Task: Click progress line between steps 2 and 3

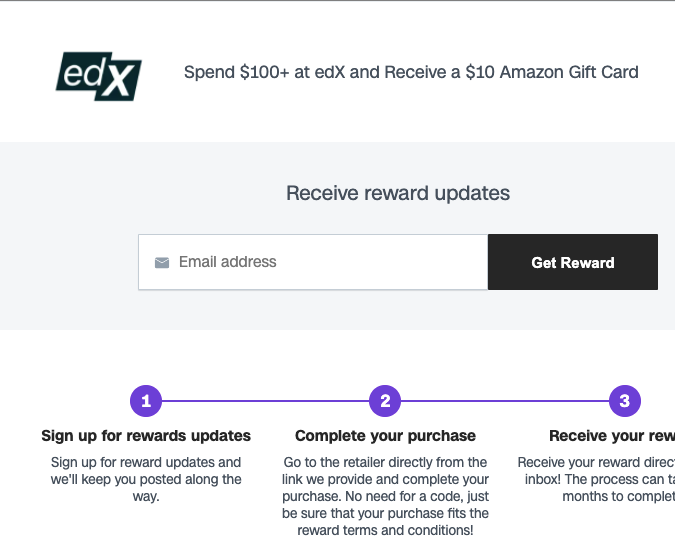Action: 505,402
